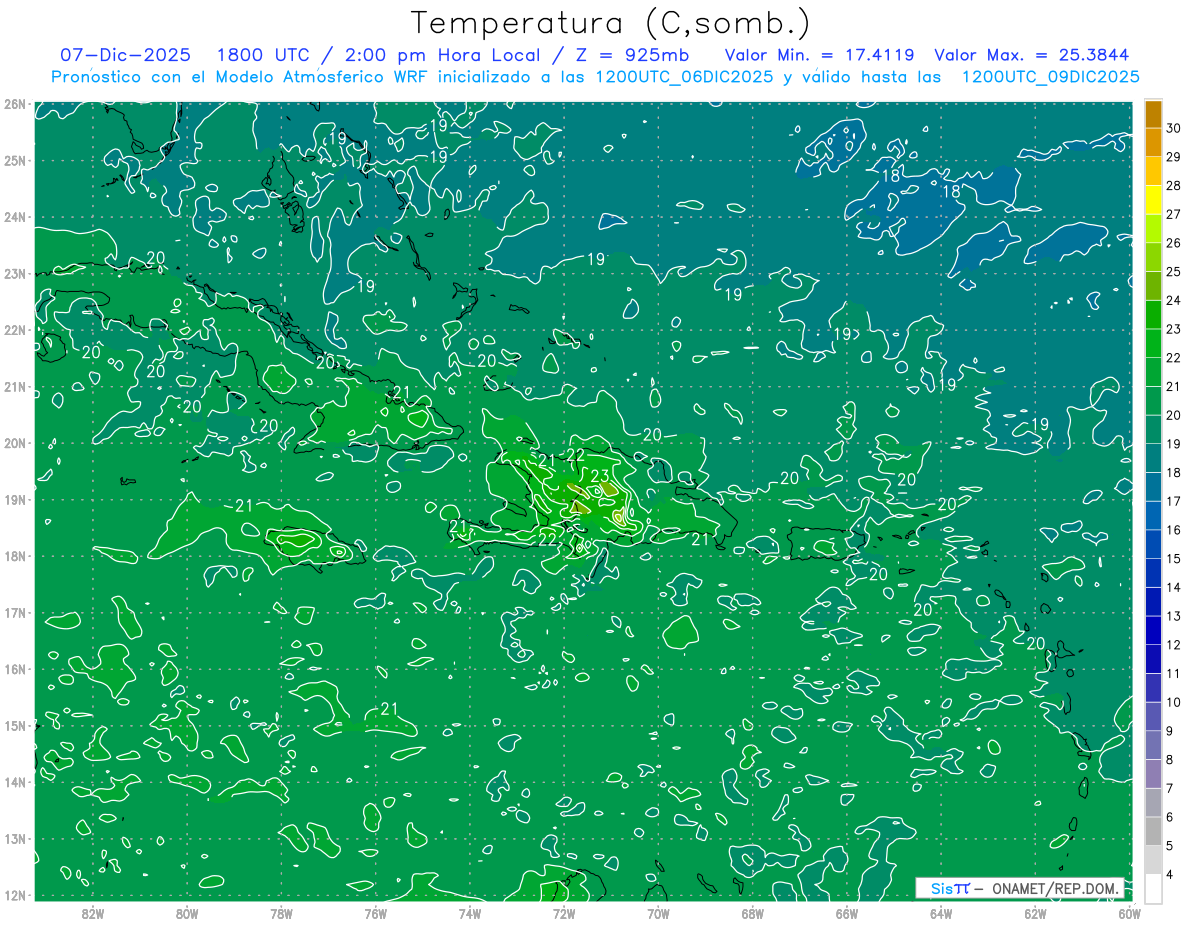Click the '15N' latitude label

click(15, 726)
